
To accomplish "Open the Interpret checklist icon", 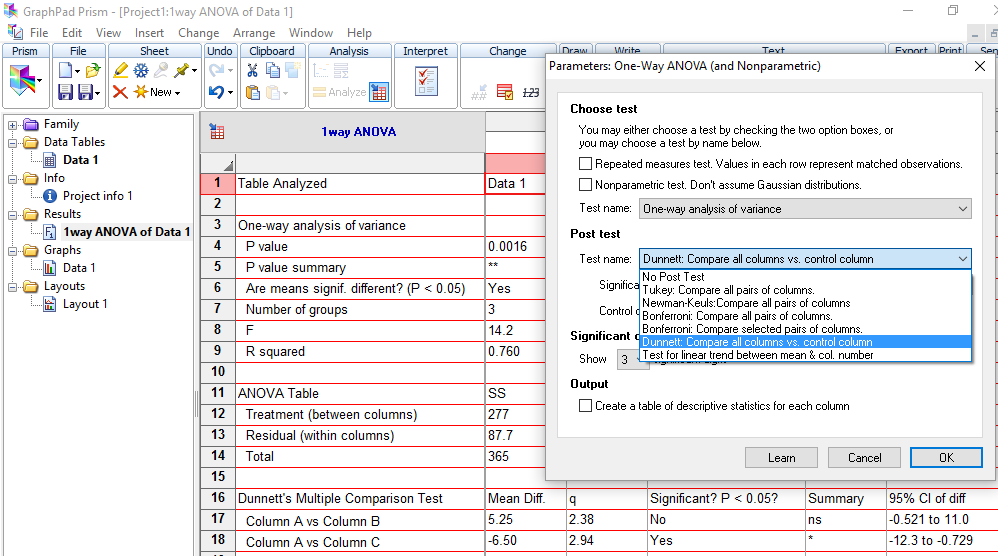I will (426, 81).
